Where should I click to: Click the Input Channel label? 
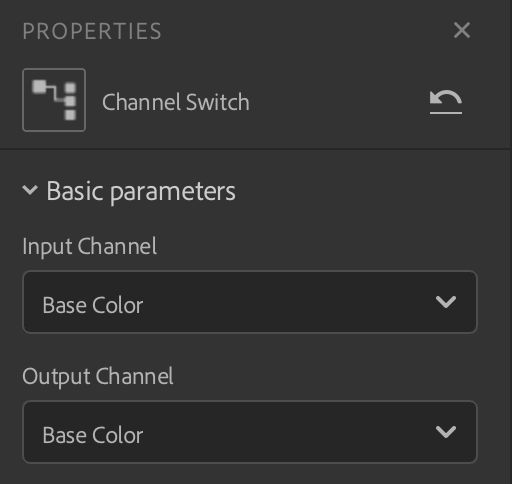[x=89, y=247]
